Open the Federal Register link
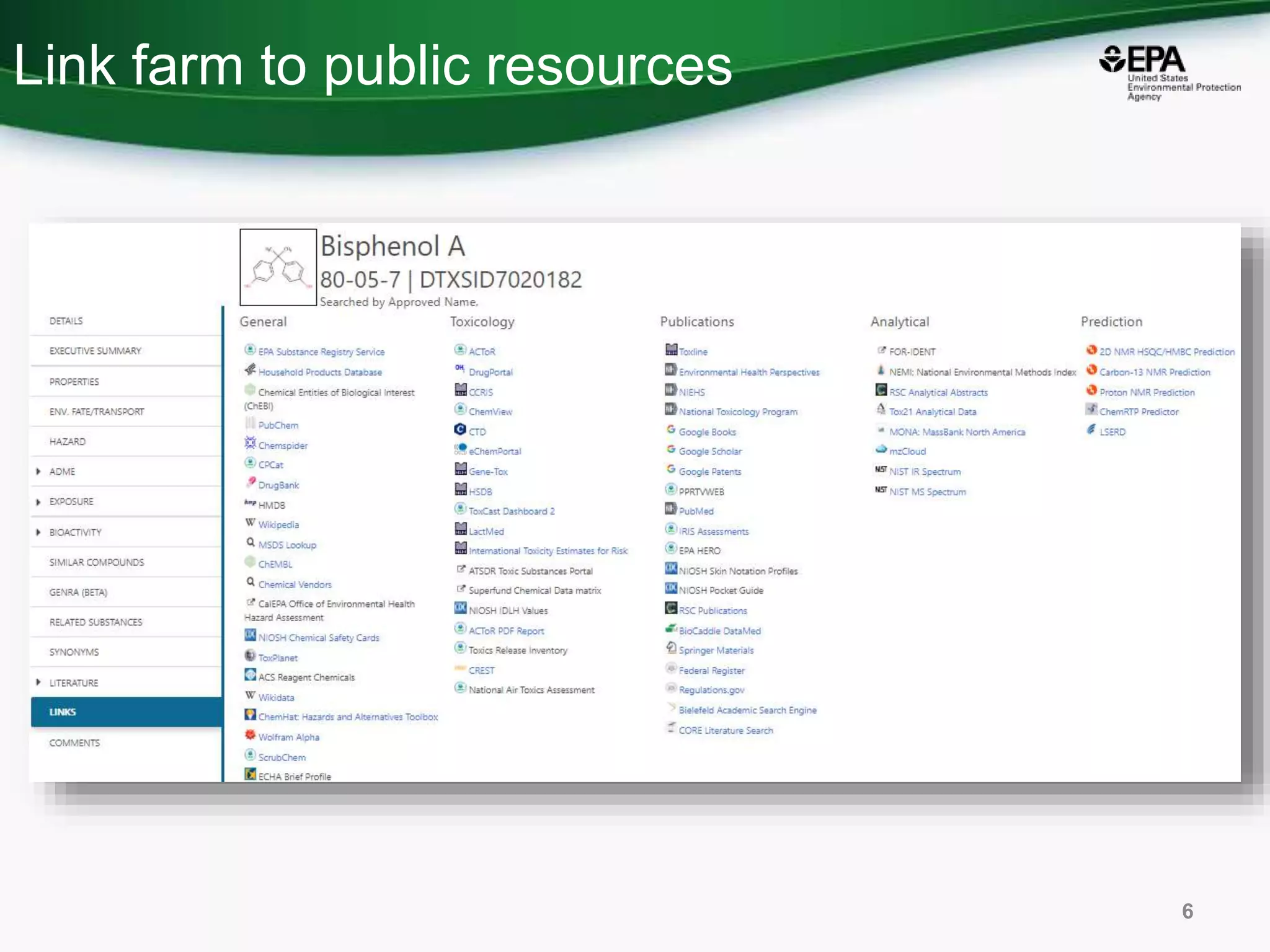Image resolution: width=1270 pixels, height=952 pixels. (712, 671)
